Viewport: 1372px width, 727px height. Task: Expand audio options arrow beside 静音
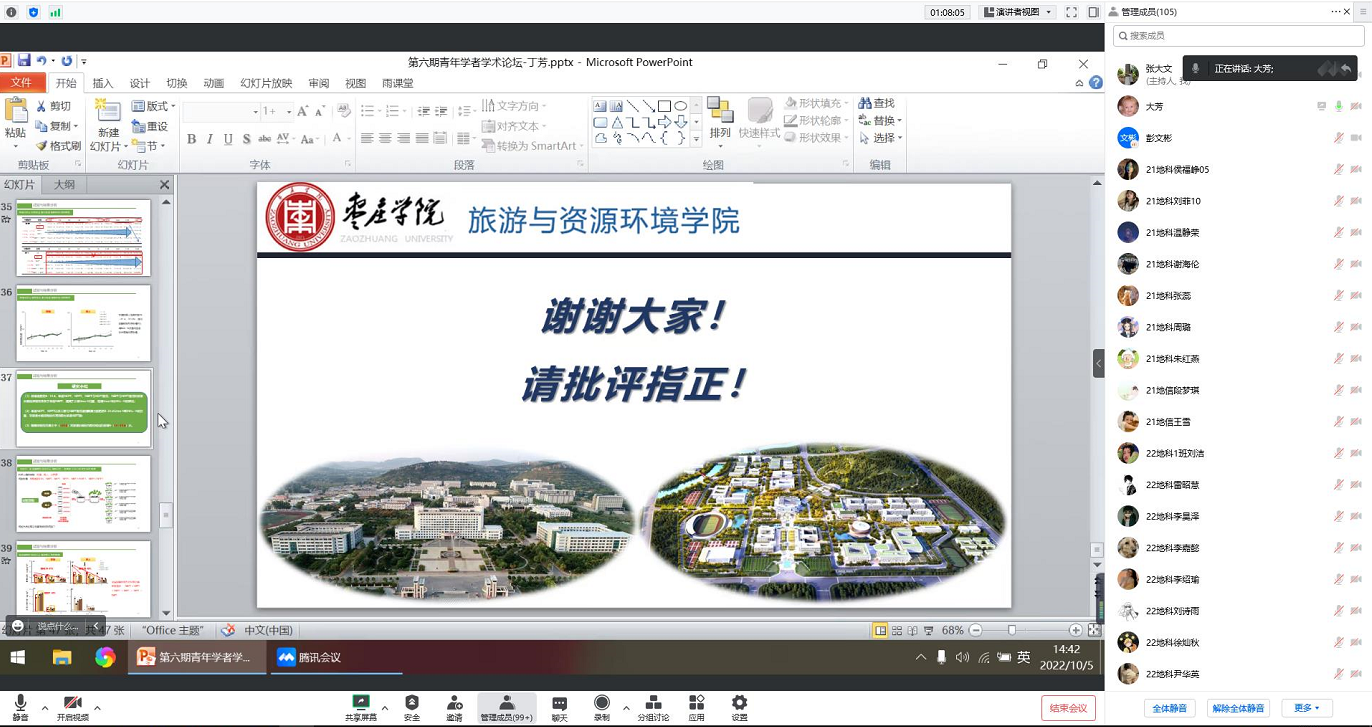point(44,708)
